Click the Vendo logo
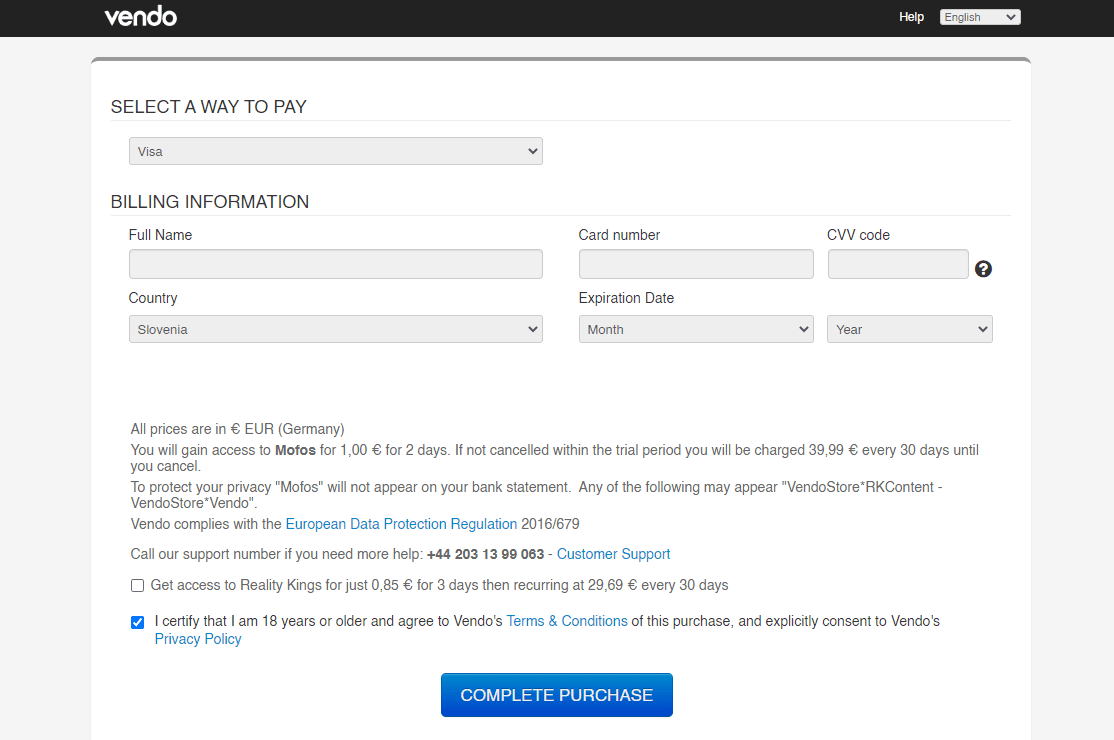 [x=141, y=16]
